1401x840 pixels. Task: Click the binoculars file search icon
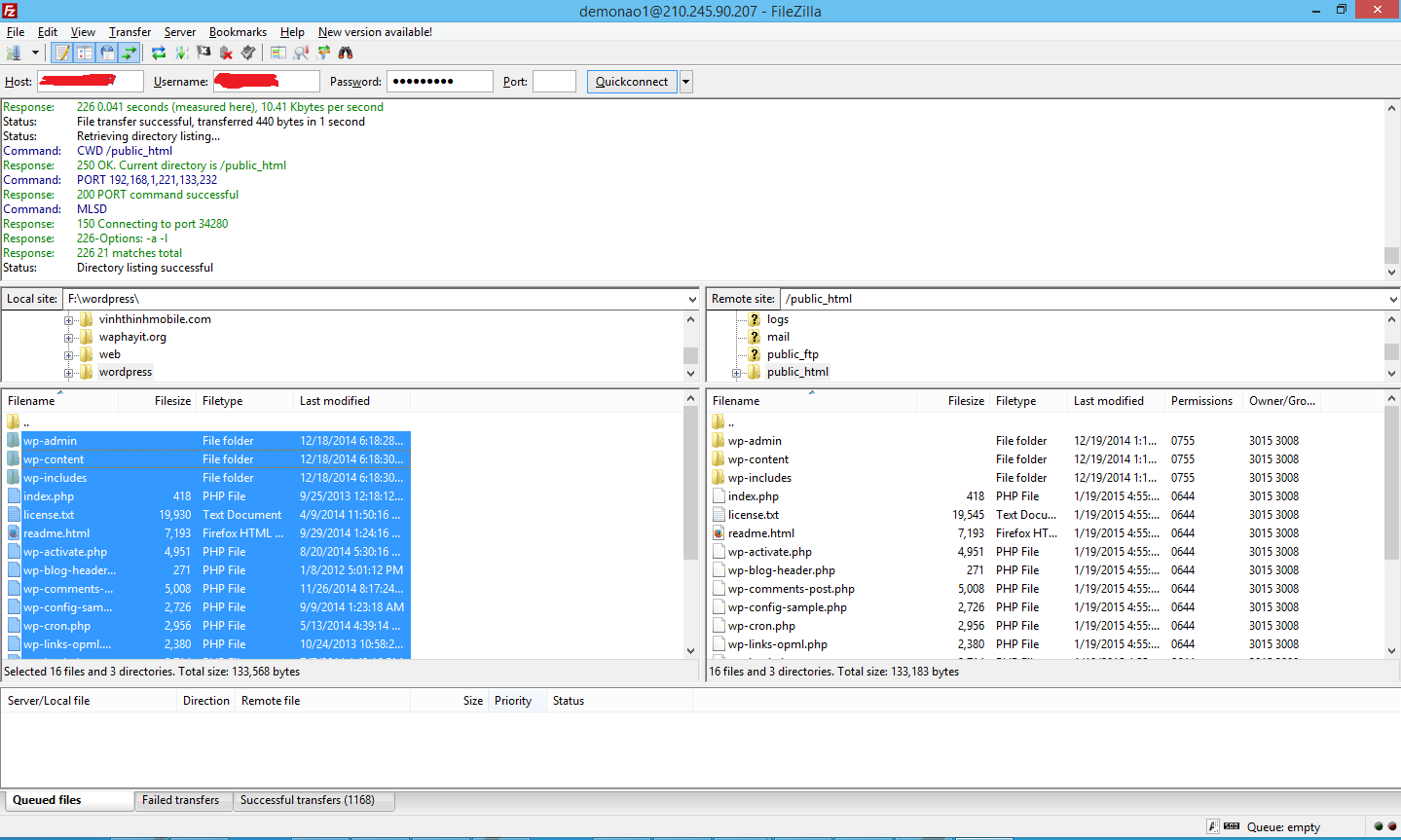346,53
